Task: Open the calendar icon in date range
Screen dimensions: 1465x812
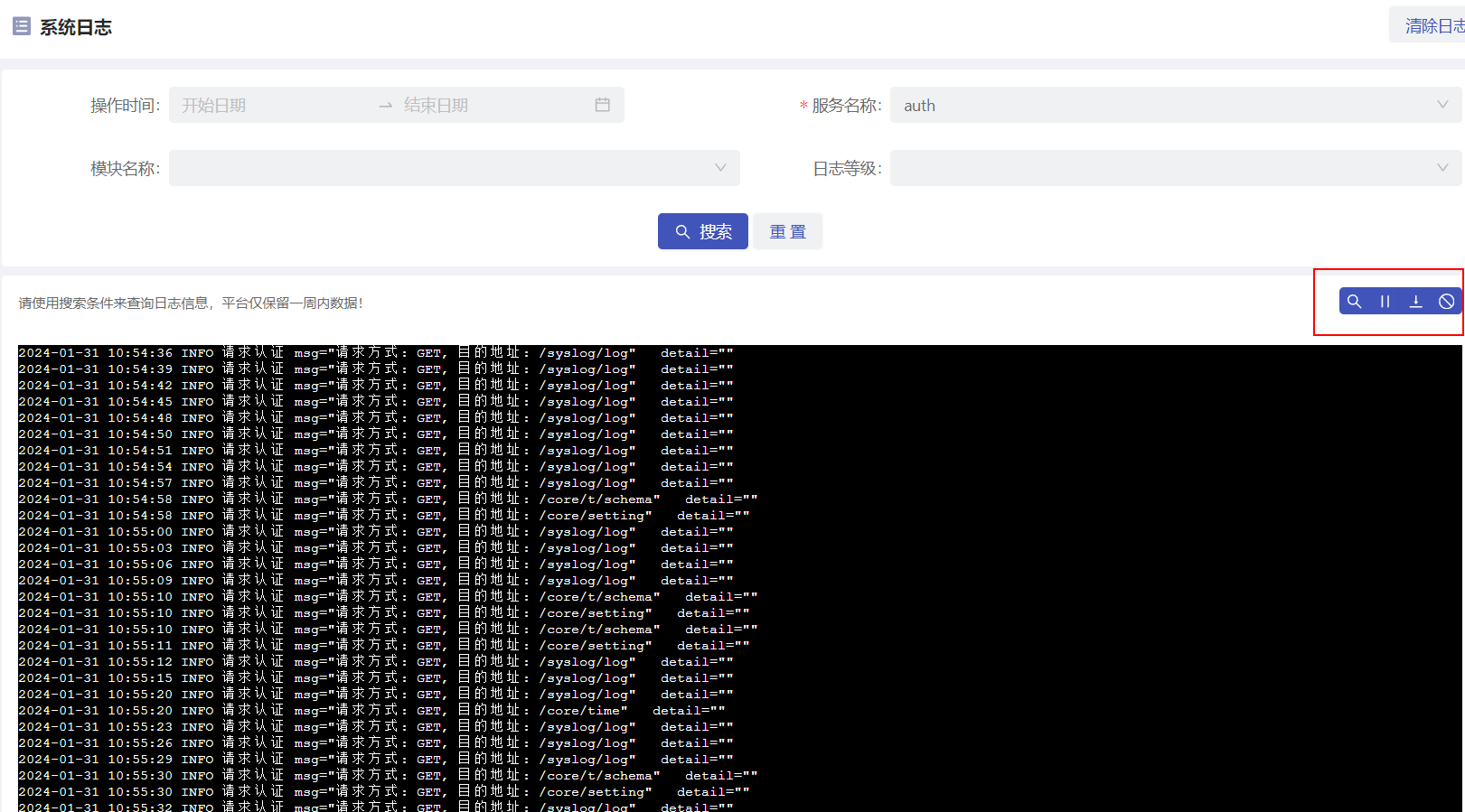Action: tap(603, 105)
